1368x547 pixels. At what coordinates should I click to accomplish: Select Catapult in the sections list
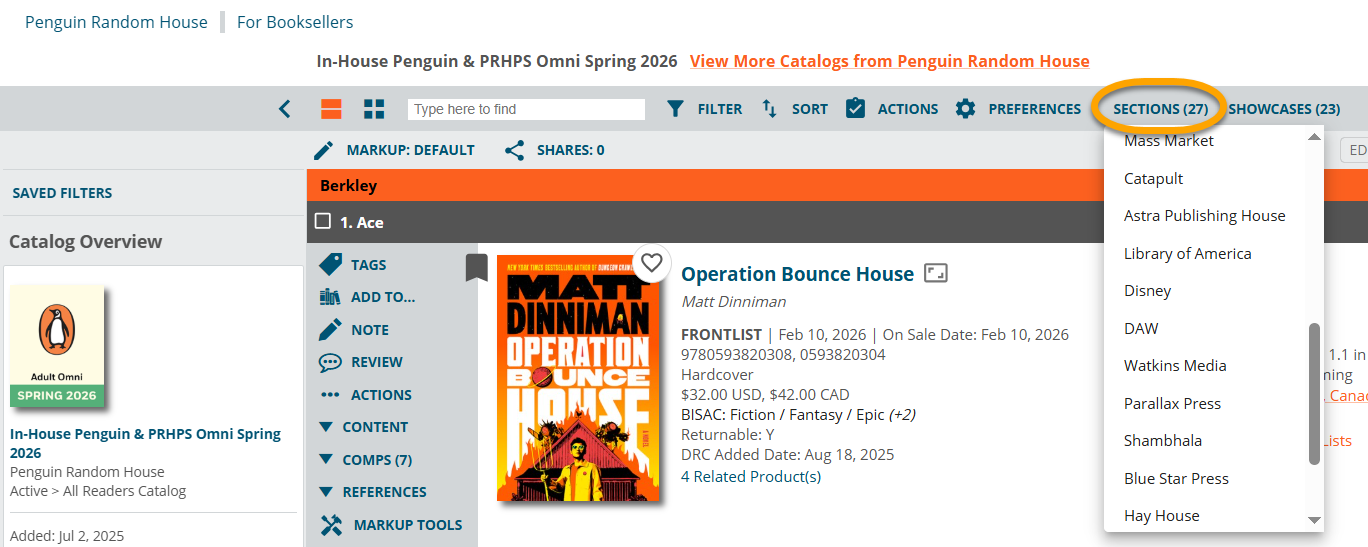(x=1153, y=178)
